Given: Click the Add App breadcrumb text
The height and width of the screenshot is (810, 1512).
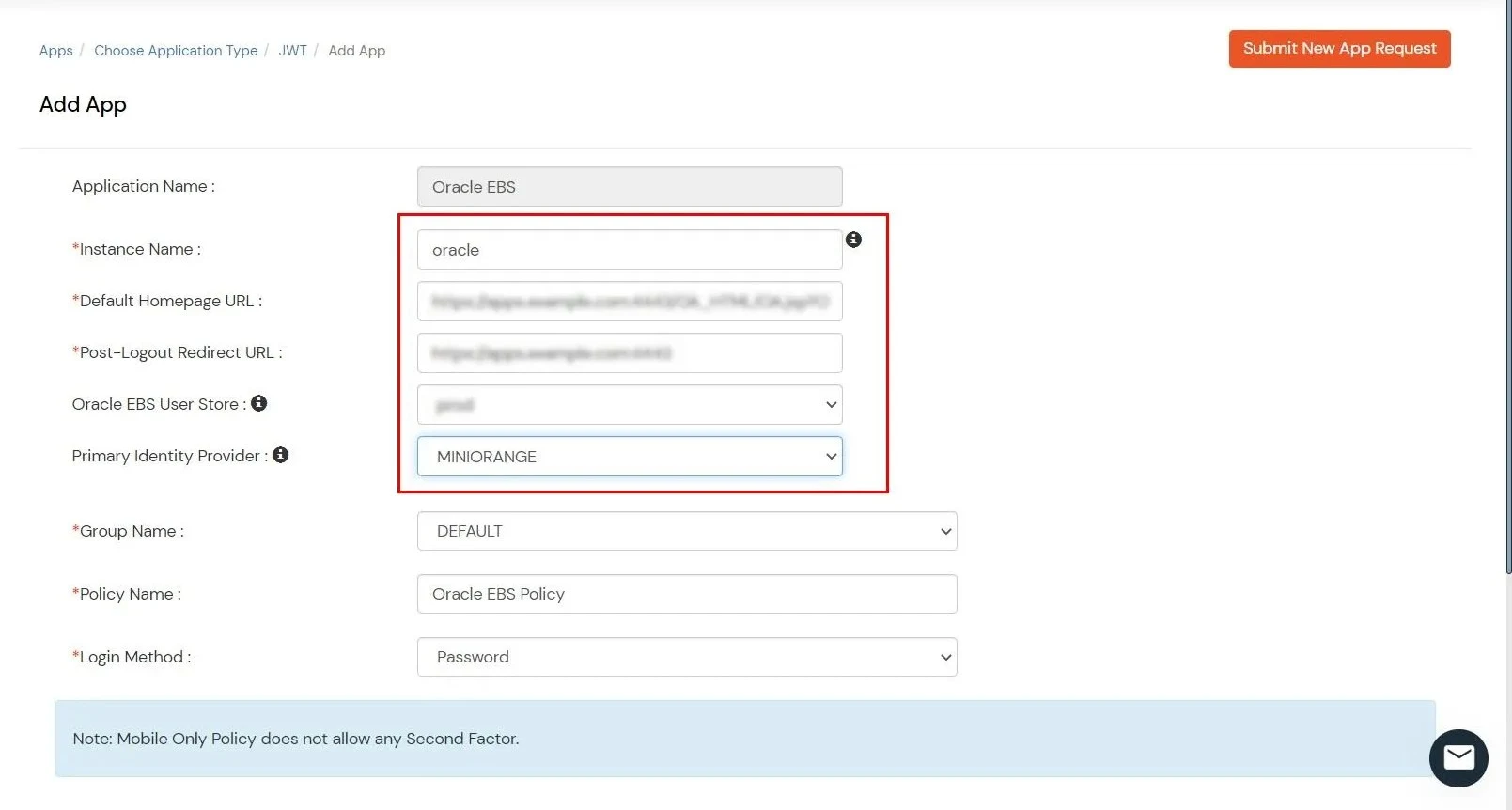Looking at the screenshot, I should point(357,51).
